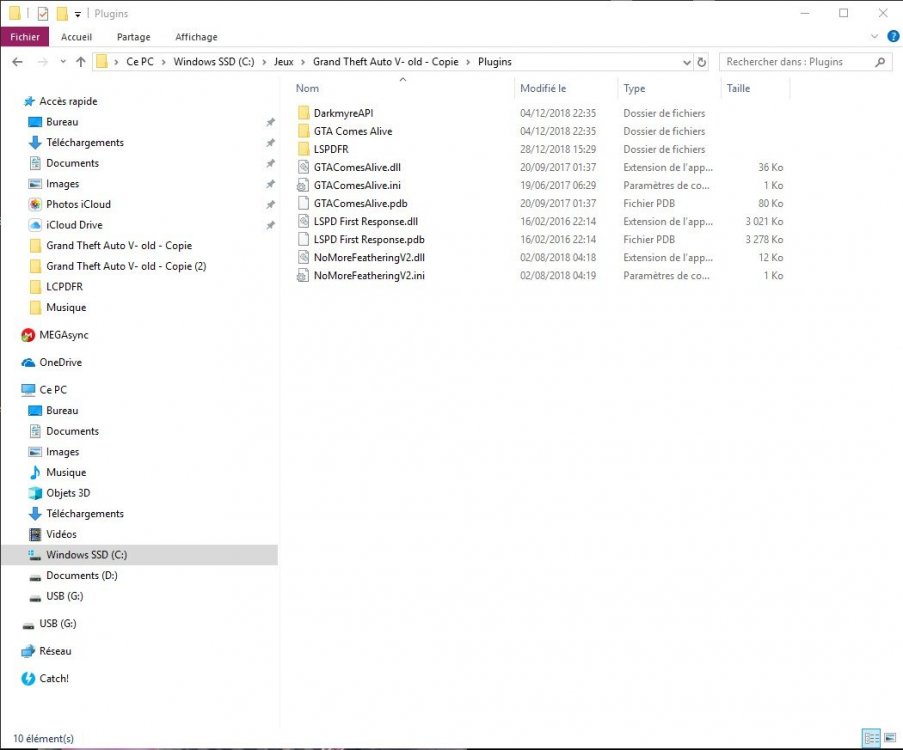Image resolution: width=903 pixels, height=750 pixels.
Task: Select LSPD First Response.dll file icon
Action: (x=303, y=221)
